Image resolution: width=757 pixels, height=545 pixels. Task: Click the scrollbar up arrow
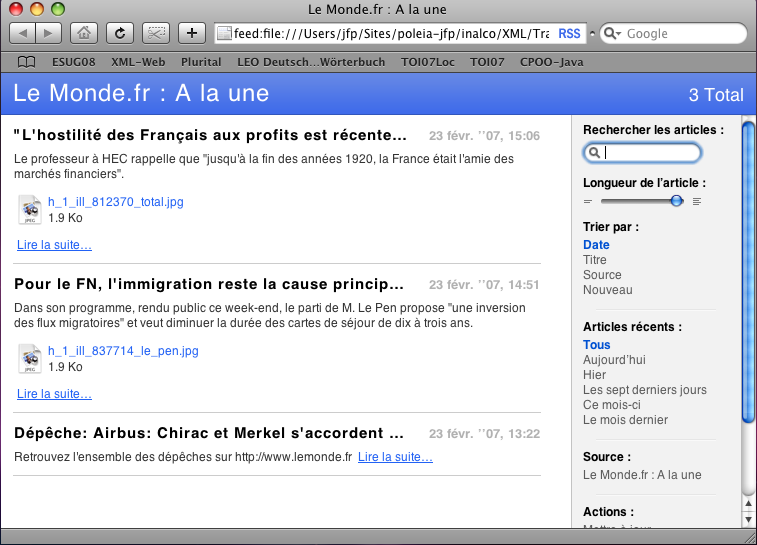pyautogui.click(x=748, y=504)
